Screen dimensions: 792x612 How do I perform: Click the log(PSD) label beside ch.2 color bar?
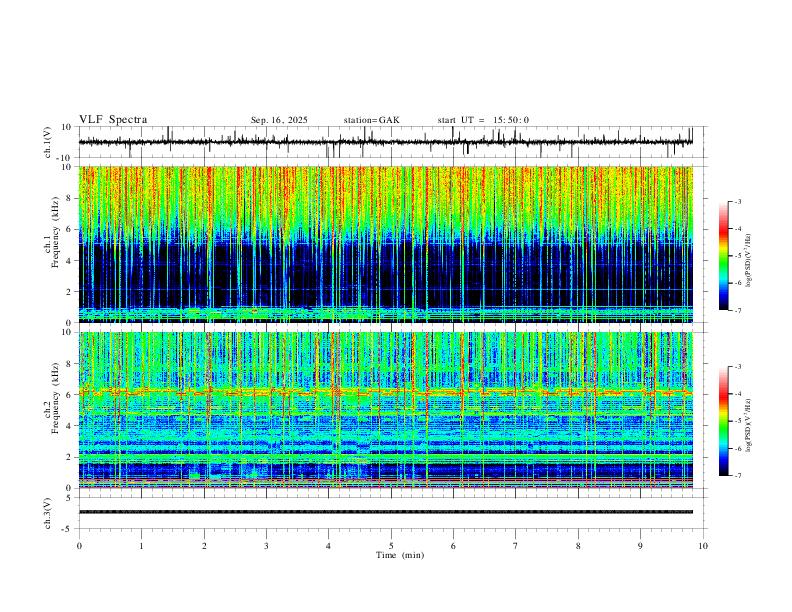coord(749,425)
